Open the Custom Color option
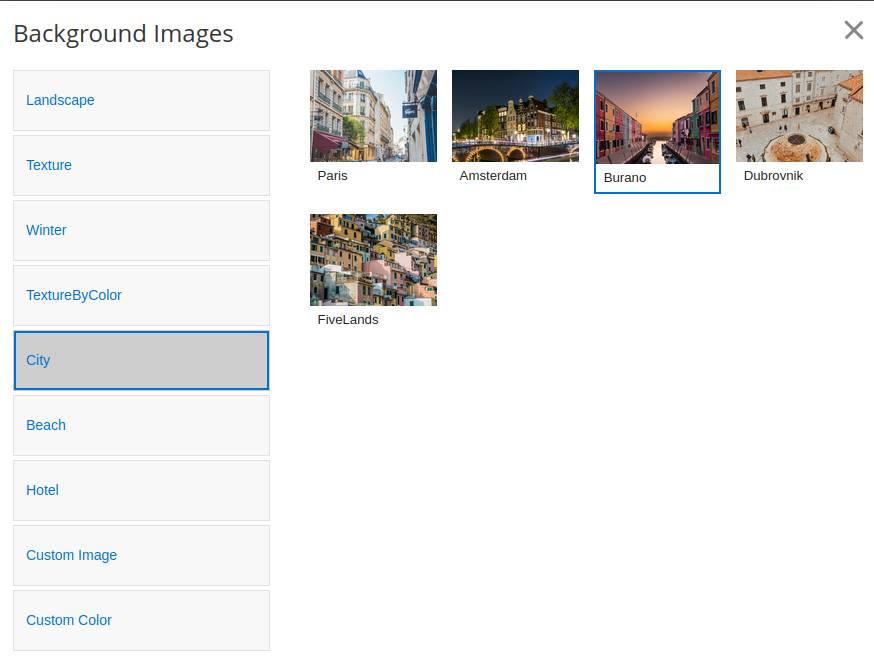This screenshot has height=665, width=874. click(x=141, y=620)
